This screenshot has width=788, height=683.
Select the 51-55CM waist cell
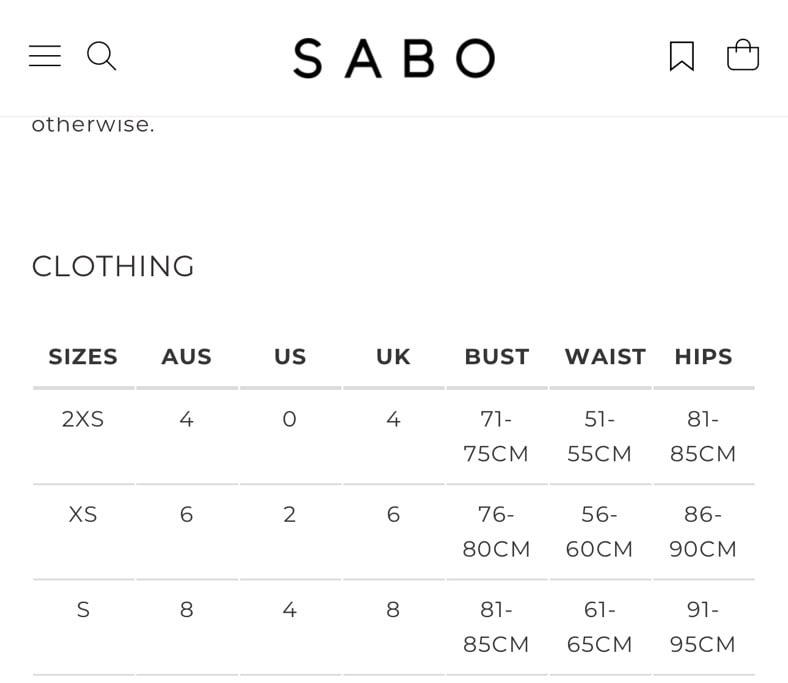pyautogui.click(x=599, y=436)
